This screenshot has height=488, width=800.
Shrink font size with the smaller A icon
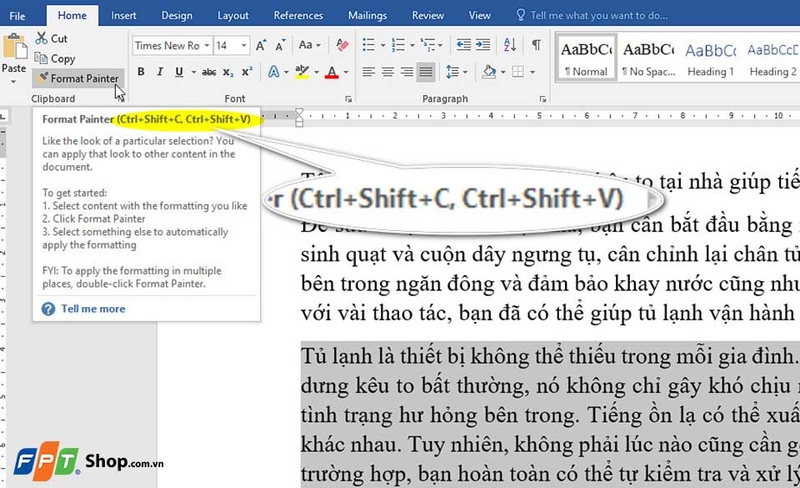[x=280, y=45]
